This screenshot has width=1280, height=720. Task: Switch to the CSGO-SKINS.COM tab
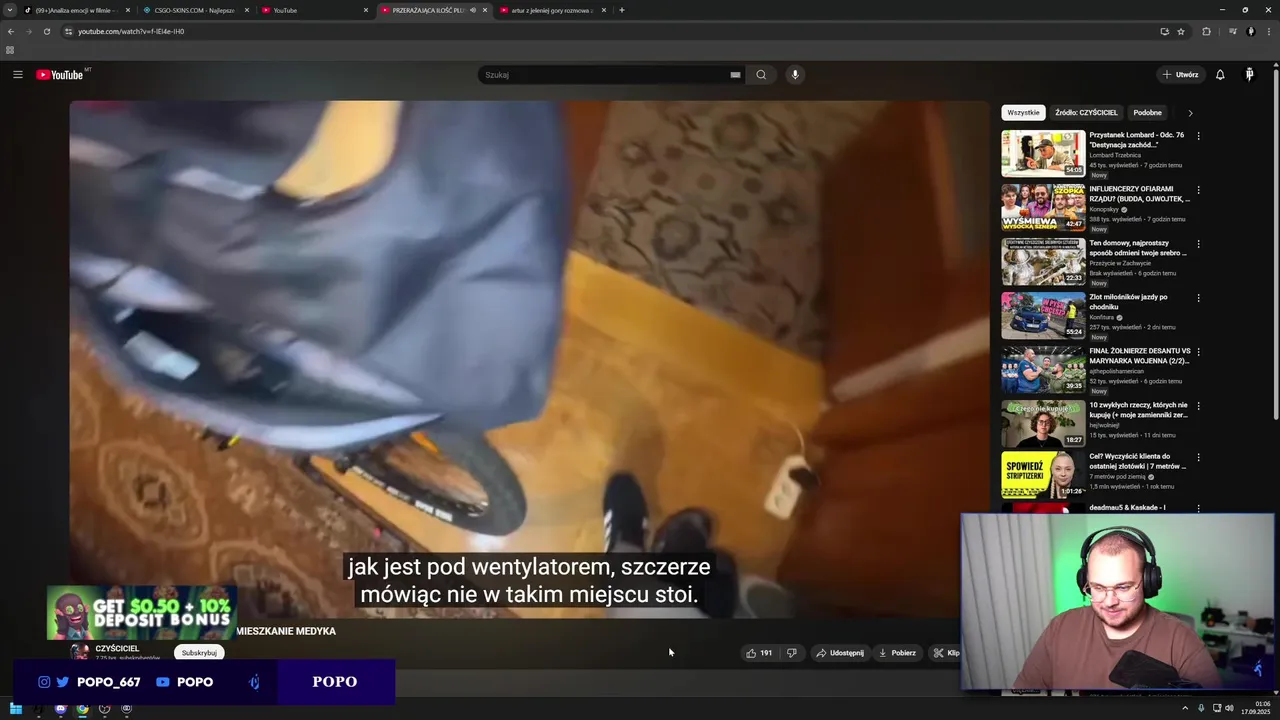point(195,10)
